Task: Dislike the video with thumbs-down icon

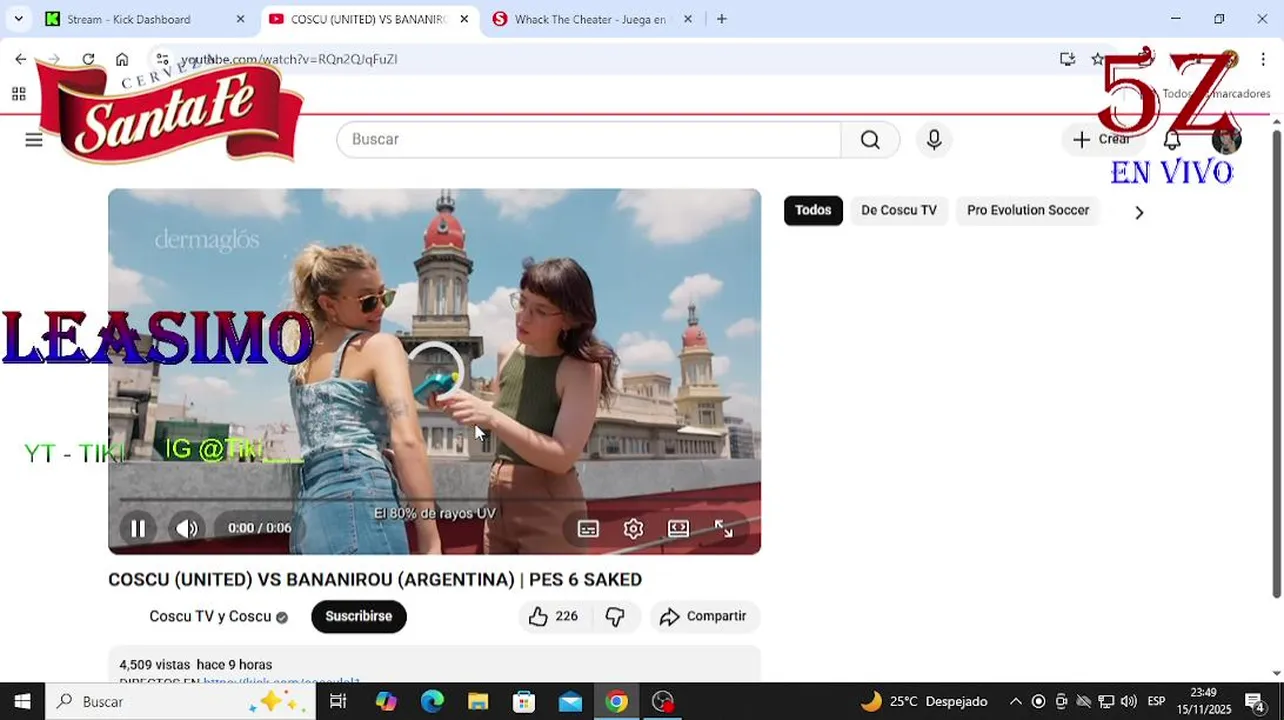Action: pyautogui.click(x=615, y=616)
